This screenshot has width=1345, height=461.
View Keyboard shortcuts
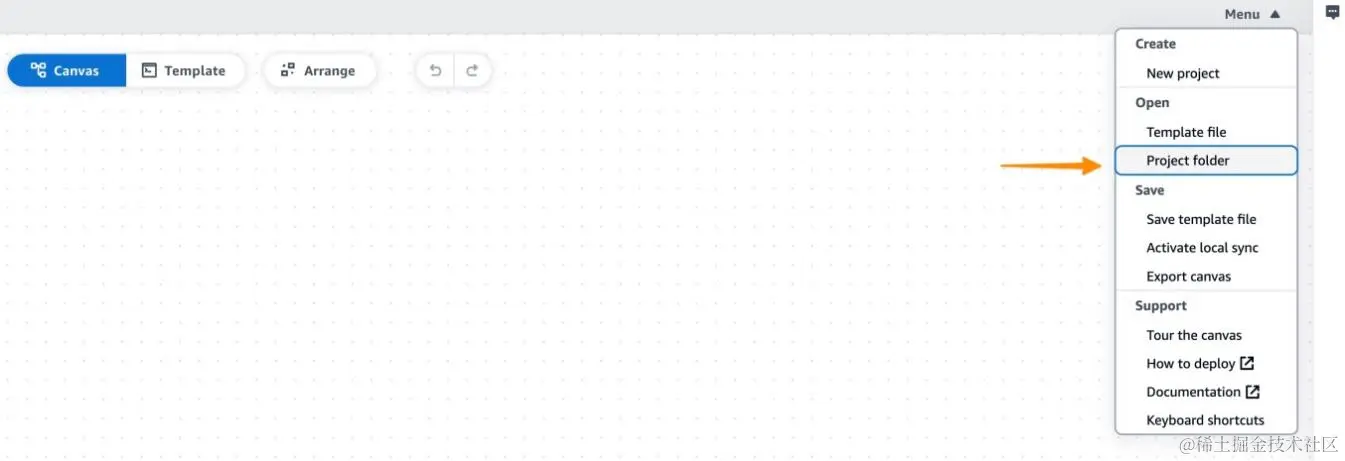1206,420
